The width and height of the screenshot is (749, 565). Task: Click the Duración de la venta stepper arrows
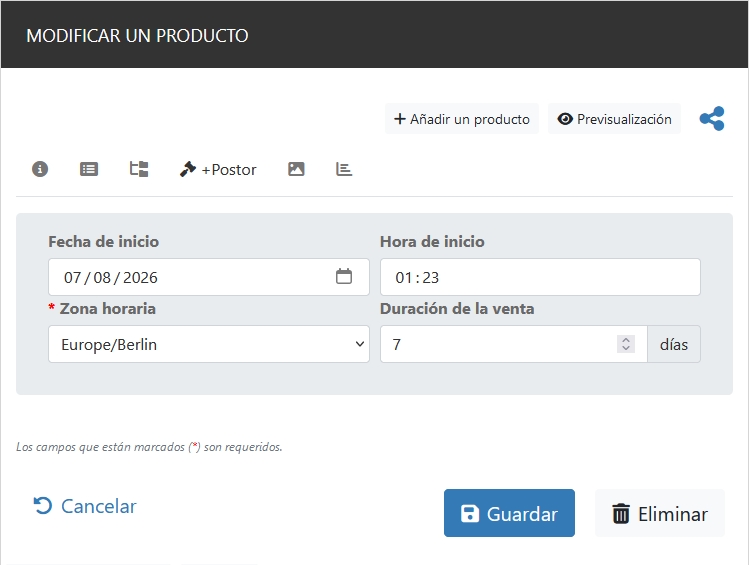click(x=626, y=344)
